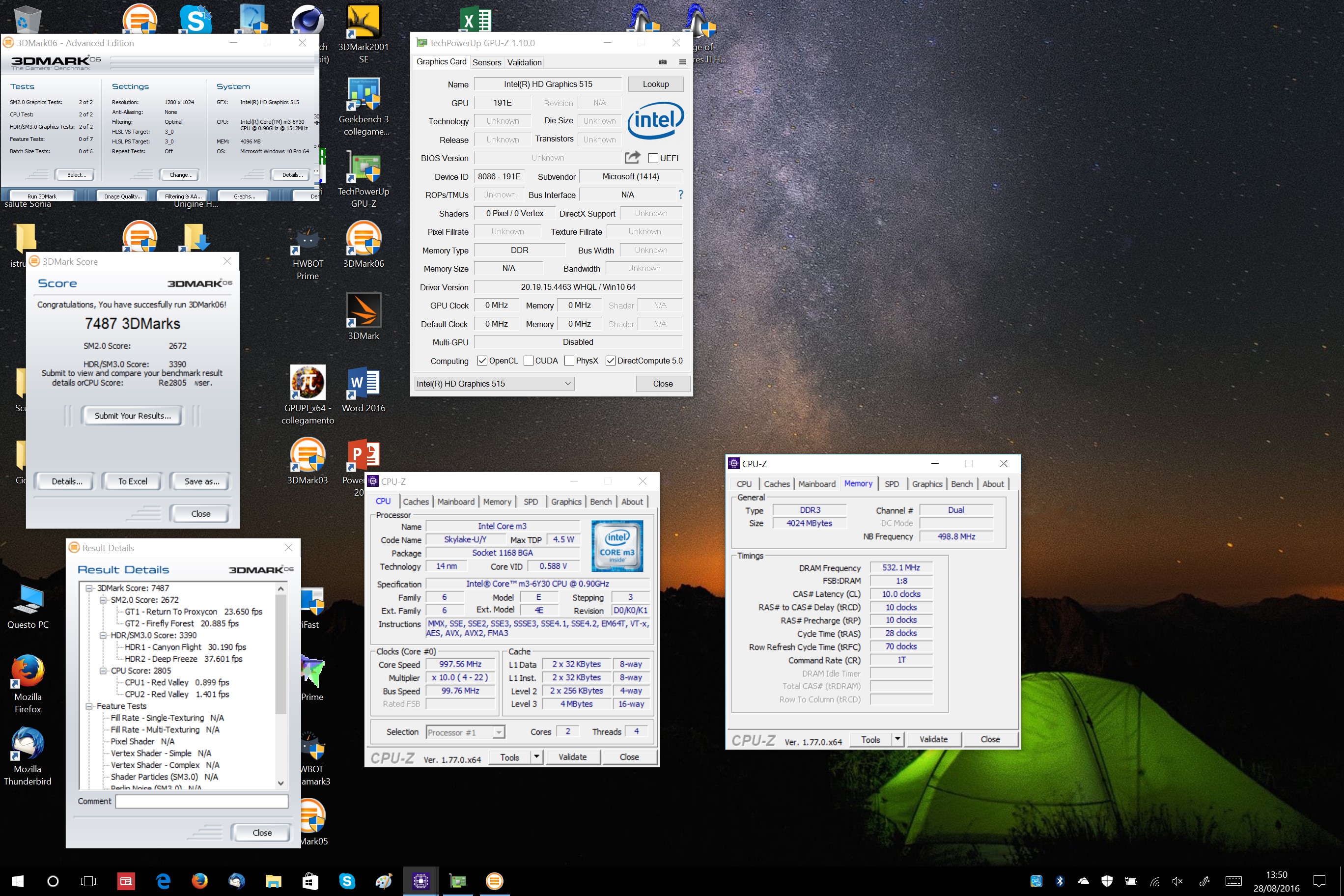Open the 3DMark desktop icon
The height and width of the screenshot is (896, 1344).
pyautogui.click(x=364, y=317)
